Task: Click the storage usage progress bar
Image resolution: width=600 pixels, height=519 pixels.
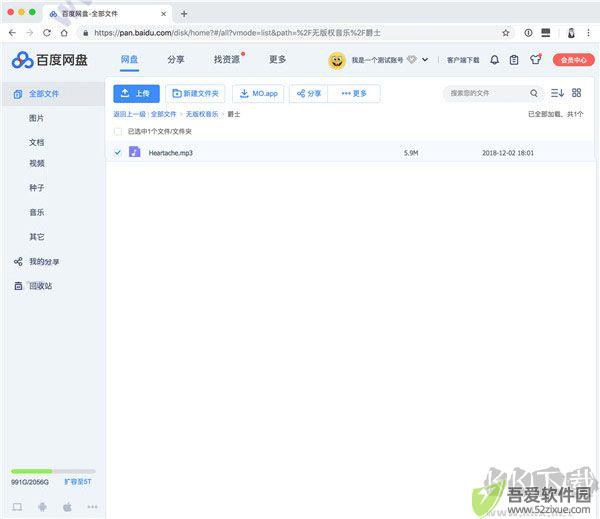Action: tap(53, 471)
